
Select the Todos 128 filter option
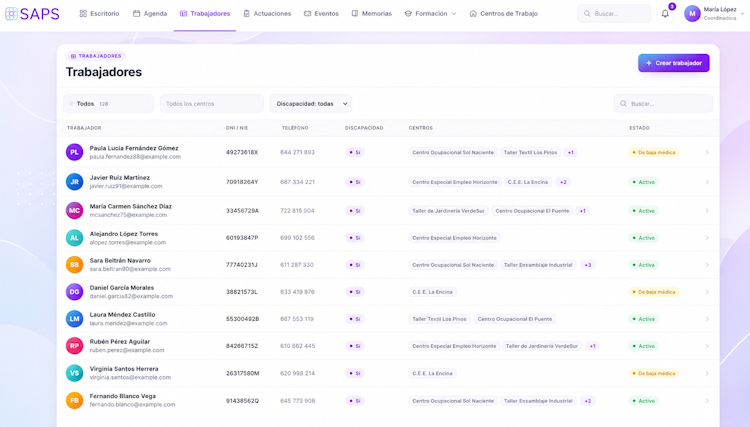coord(109,104)
